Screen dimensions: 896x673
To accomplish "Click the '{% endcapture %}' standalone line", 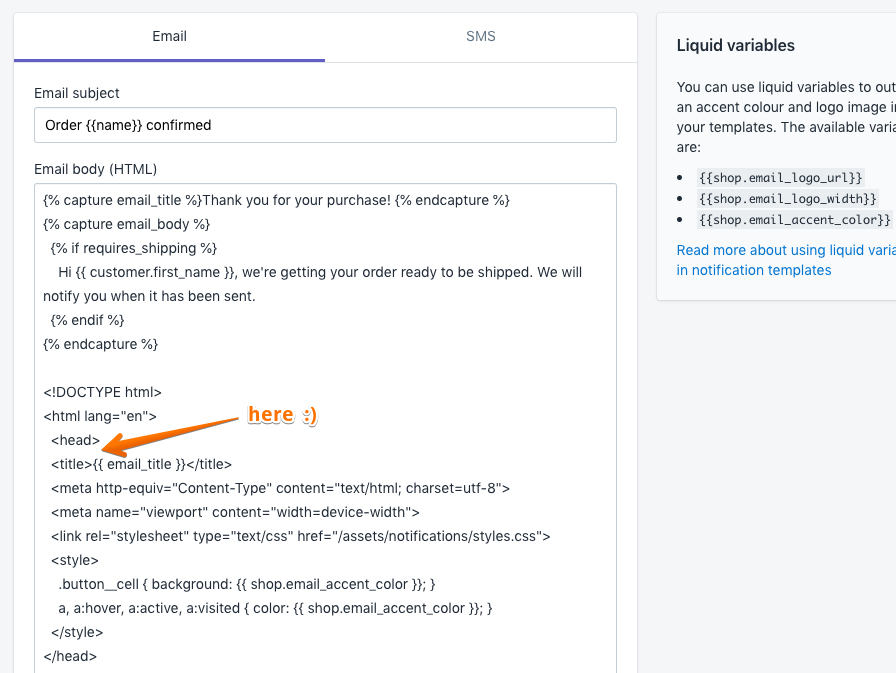I will click(x=101, y=344).
